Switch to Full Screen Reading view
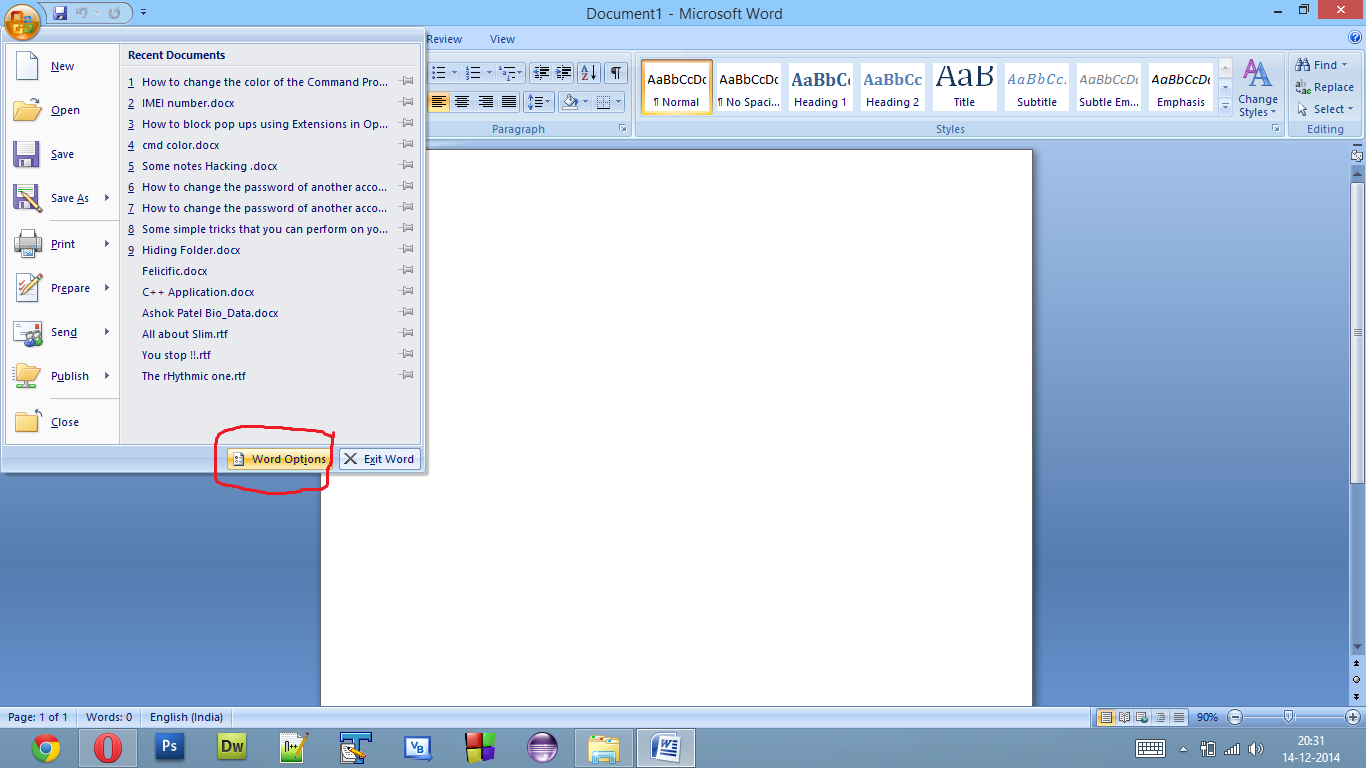The width and height of the screenshot is (1366, 768). click(x=1124, y=717)
